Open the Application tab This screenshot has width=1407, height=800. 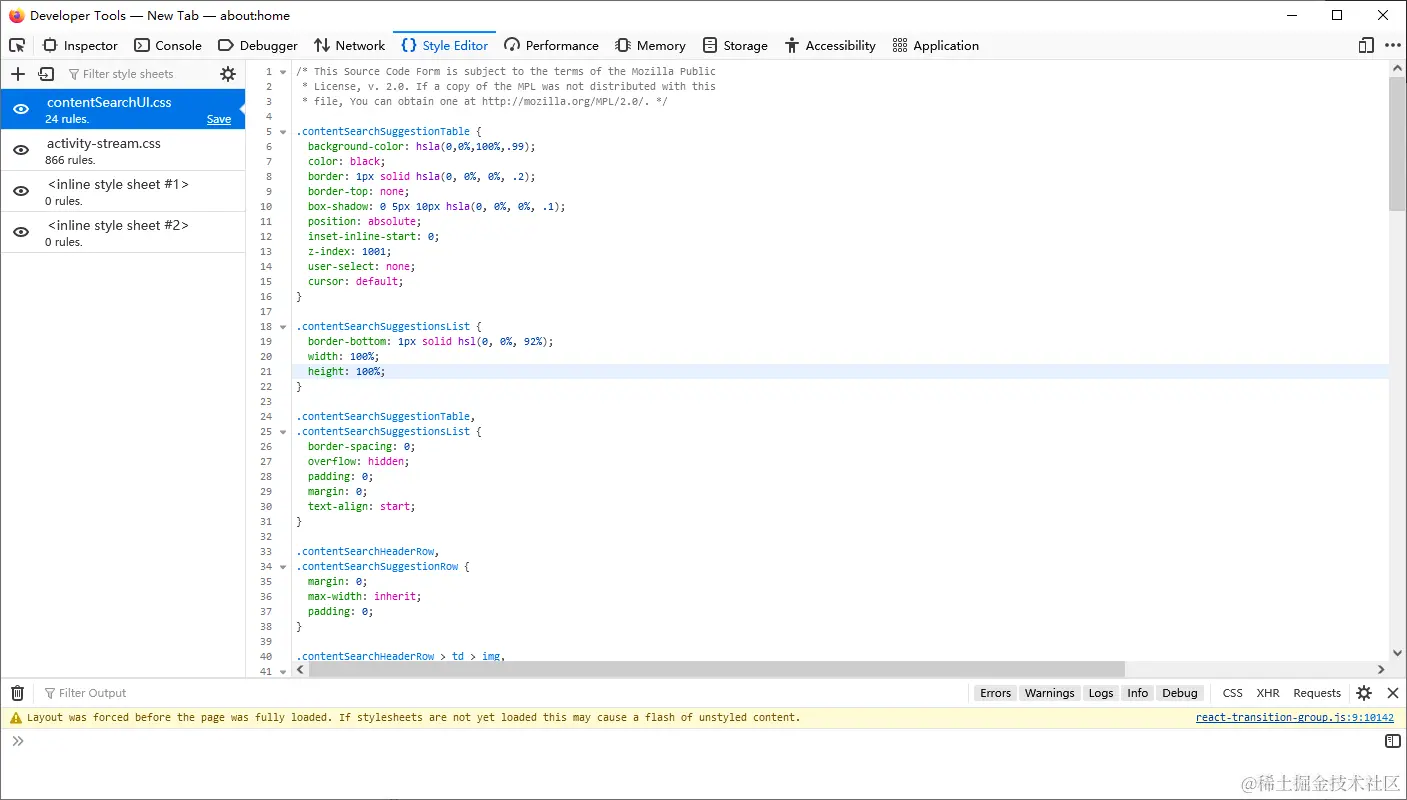(935, 45)
